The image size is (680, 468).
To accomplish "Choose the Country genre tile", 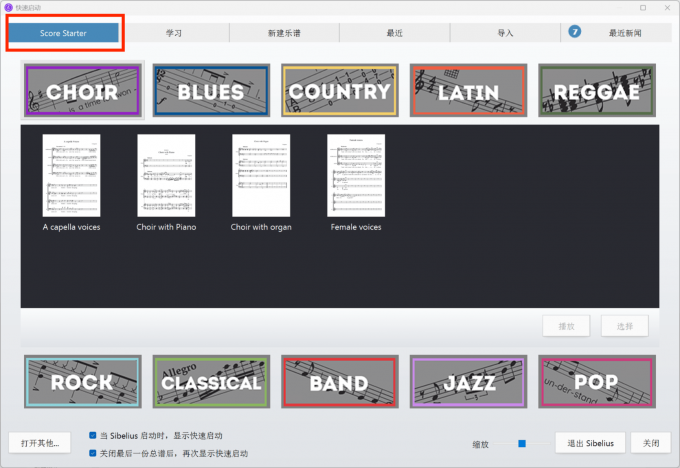I will [339, 91].
